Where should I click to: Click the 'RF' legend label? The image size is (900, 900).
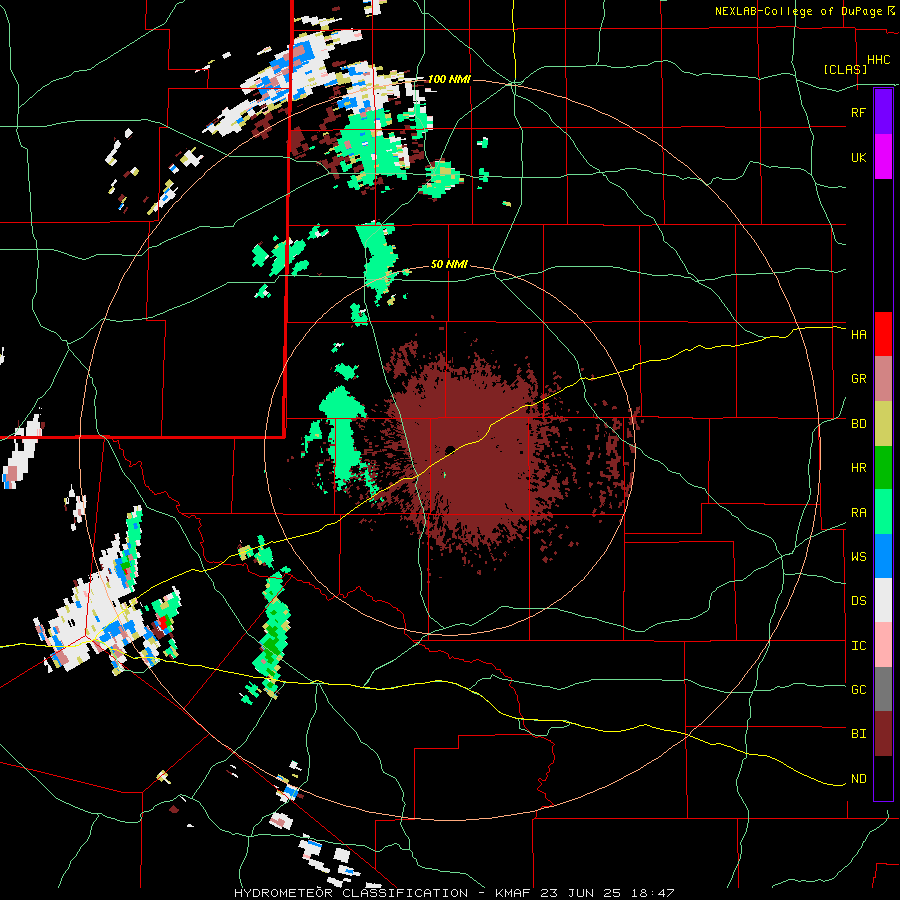pyautogui.click(x=858, y=112)
